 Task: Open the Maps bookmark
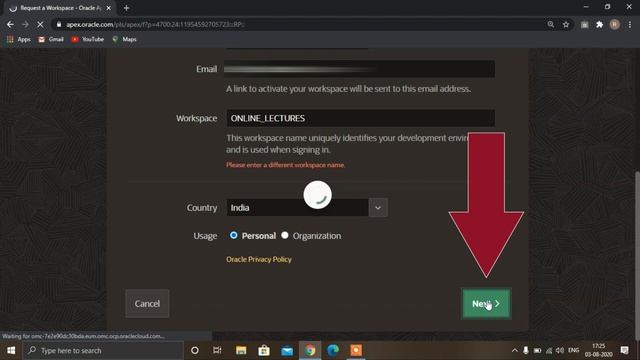pos(124,39)
